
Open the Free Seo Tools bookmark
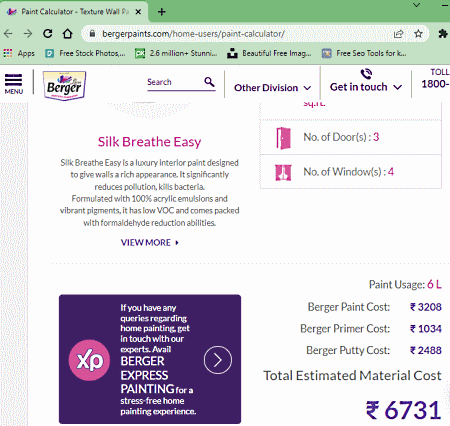364,53
